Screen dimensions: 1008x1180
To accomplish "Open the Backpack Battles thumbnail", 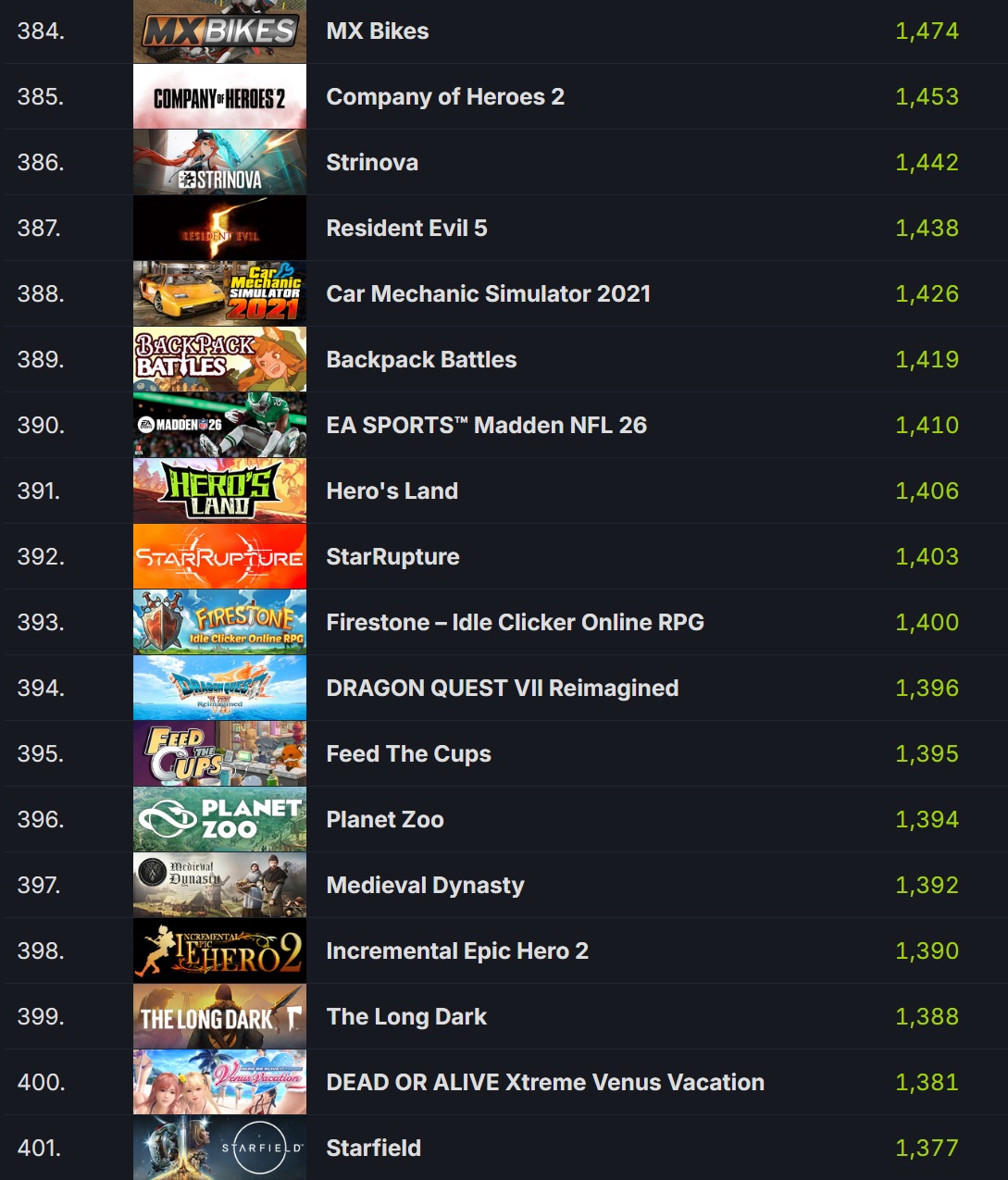I will [x=219, y=360].
